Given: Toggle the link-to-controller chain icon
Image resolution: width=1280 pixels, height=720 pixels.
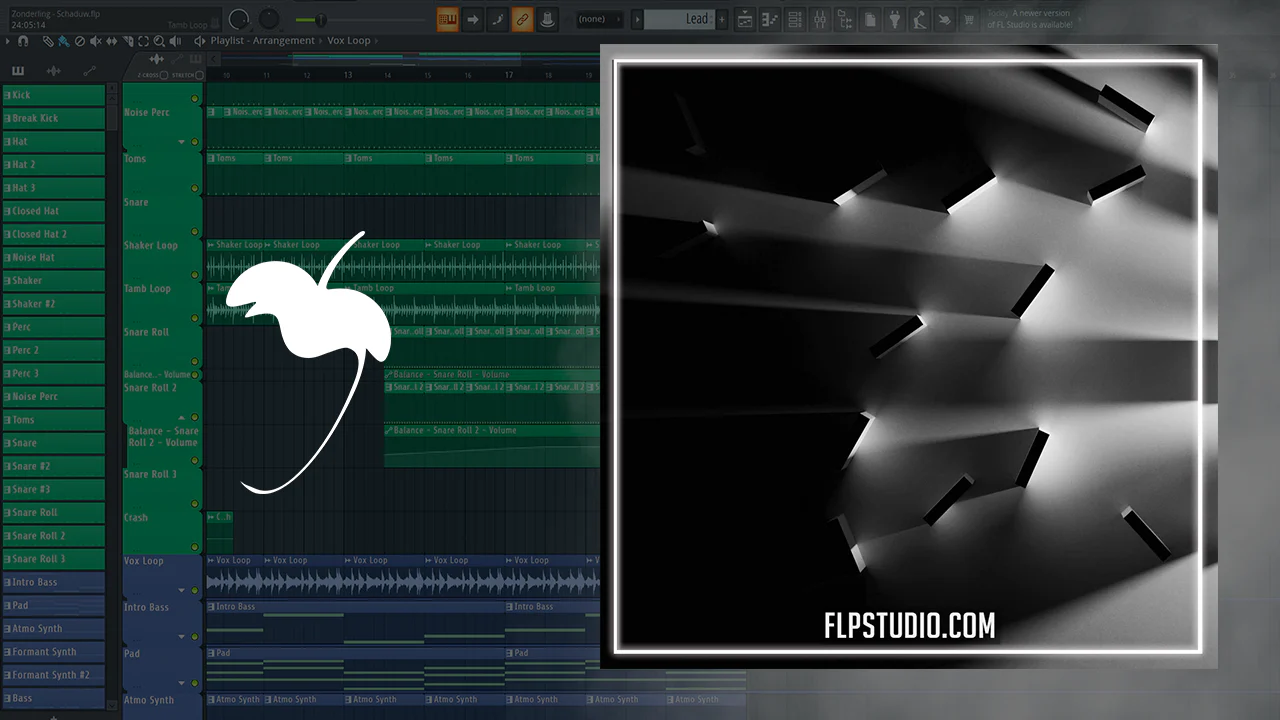Looking at the screenshot, I should click(522, 19).
